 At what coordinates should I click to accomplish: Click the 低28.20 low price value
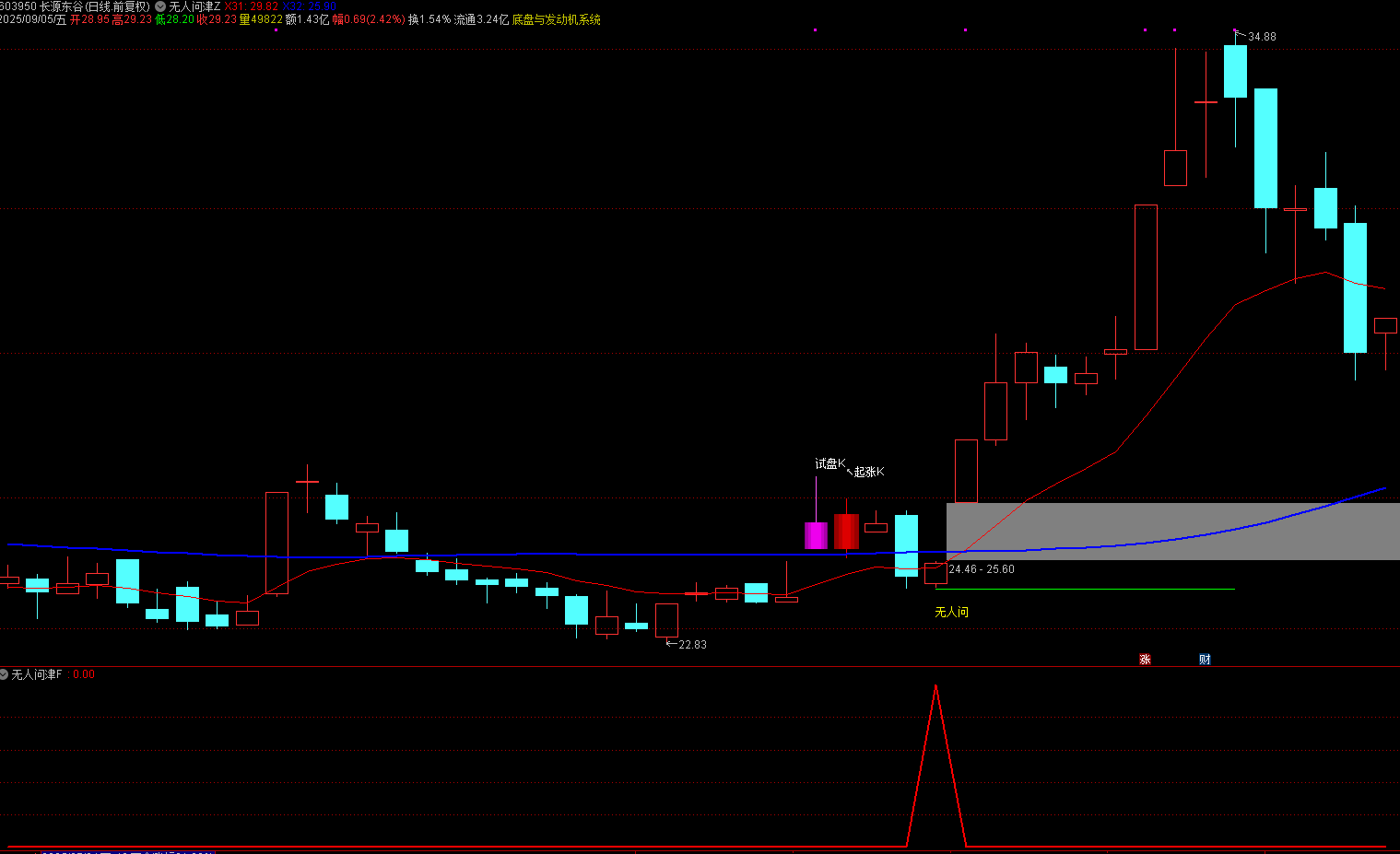[x=174, y=19]
